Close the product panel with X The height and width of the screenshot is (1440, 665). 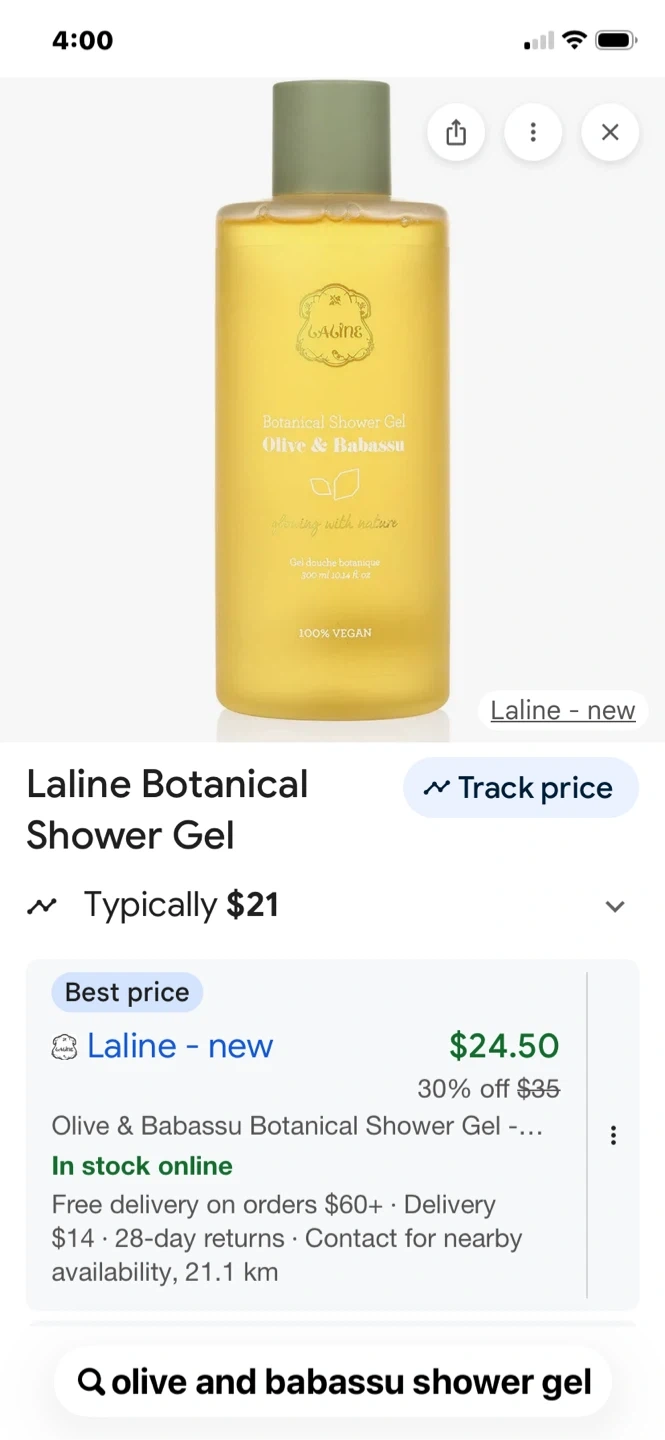pyautogui.click(x=610, y=132)
